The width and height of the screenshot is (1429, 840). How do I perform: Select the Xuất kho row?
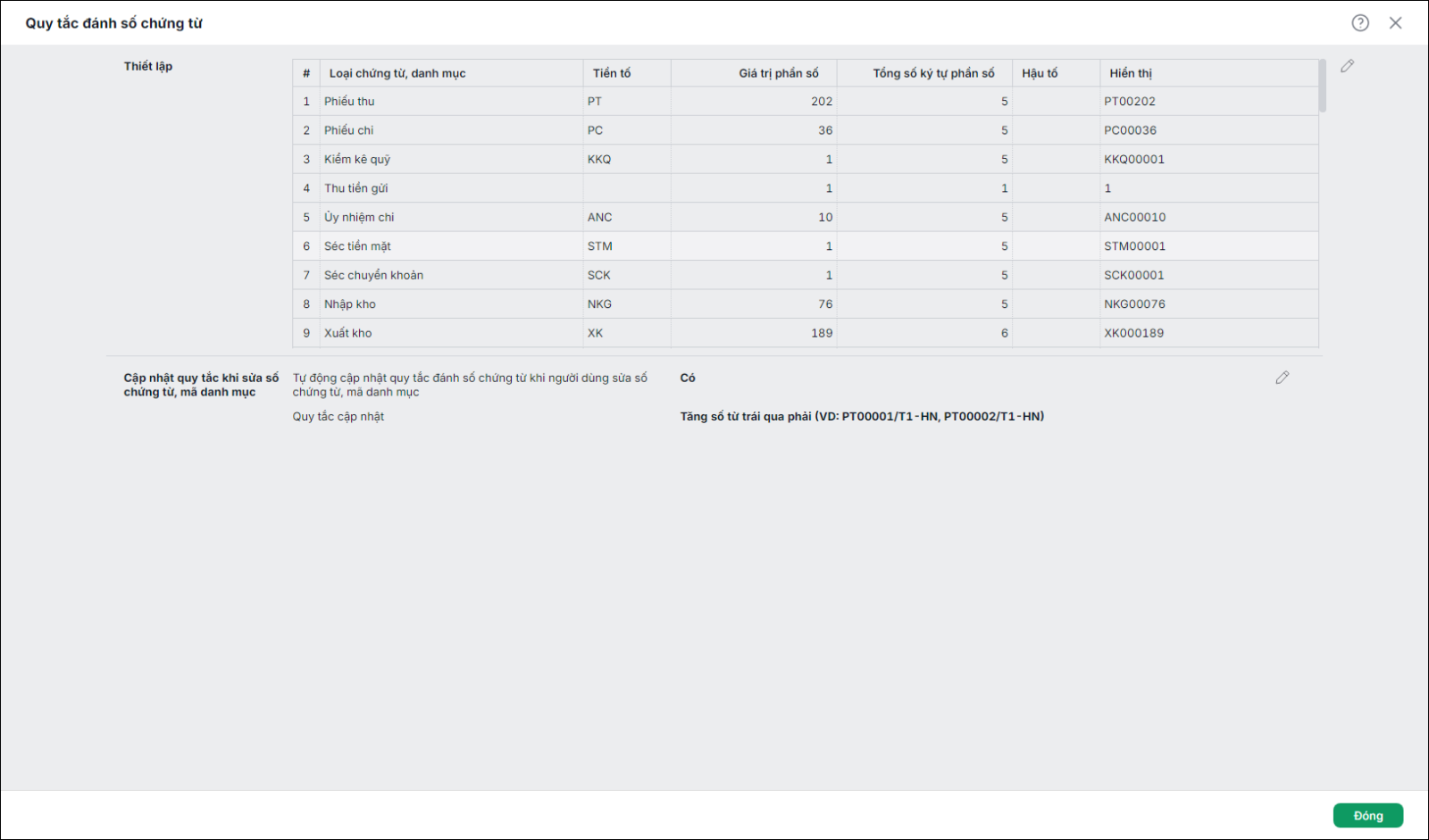(x=806, y=333)
